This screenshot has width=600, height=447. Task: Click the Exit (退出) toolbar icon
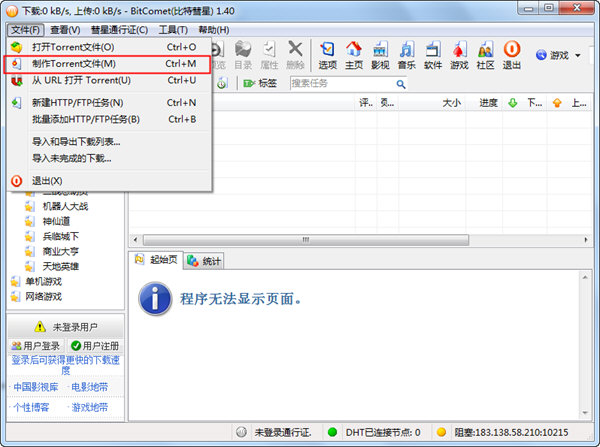[x=511, y=54]
